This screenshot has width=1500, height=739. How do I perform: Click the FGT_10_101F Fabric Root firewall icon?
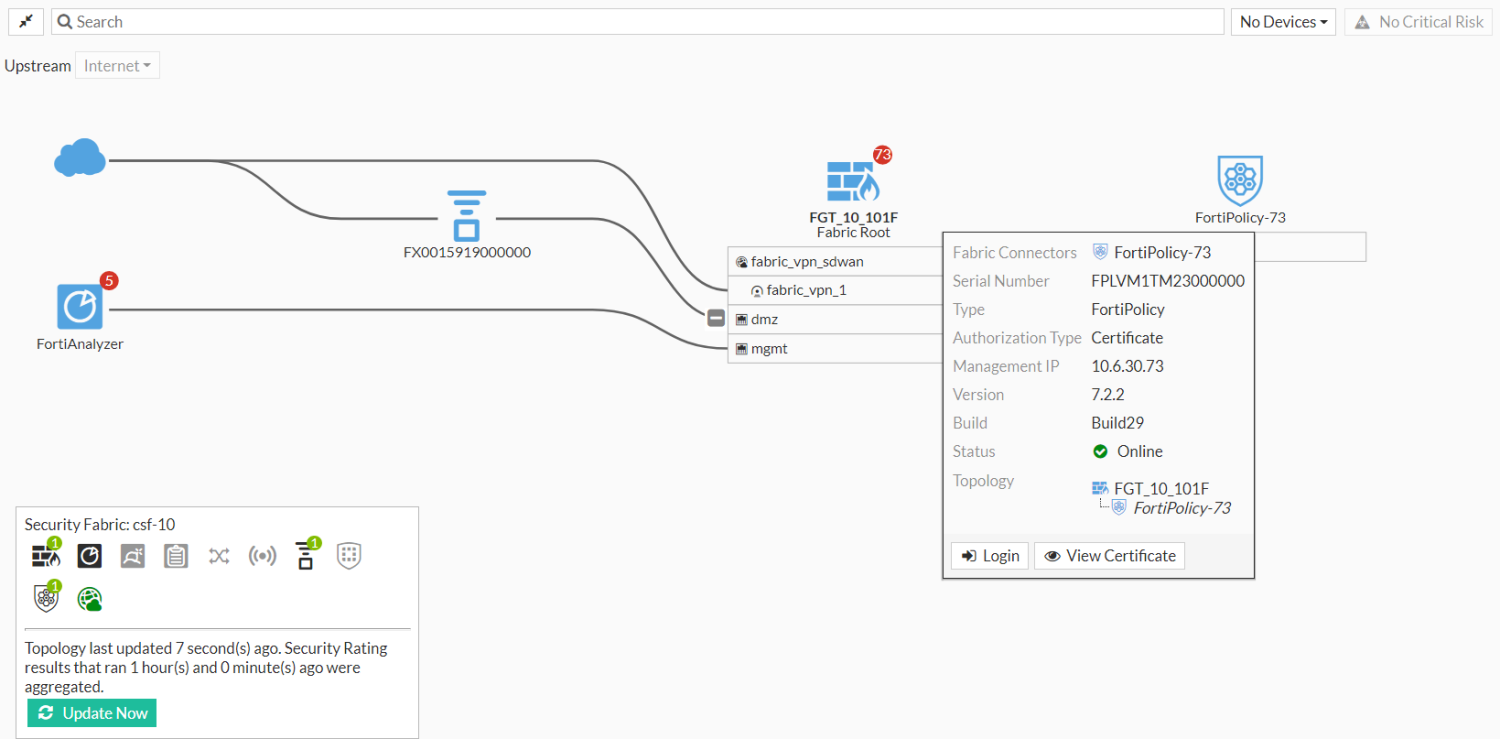852,180
